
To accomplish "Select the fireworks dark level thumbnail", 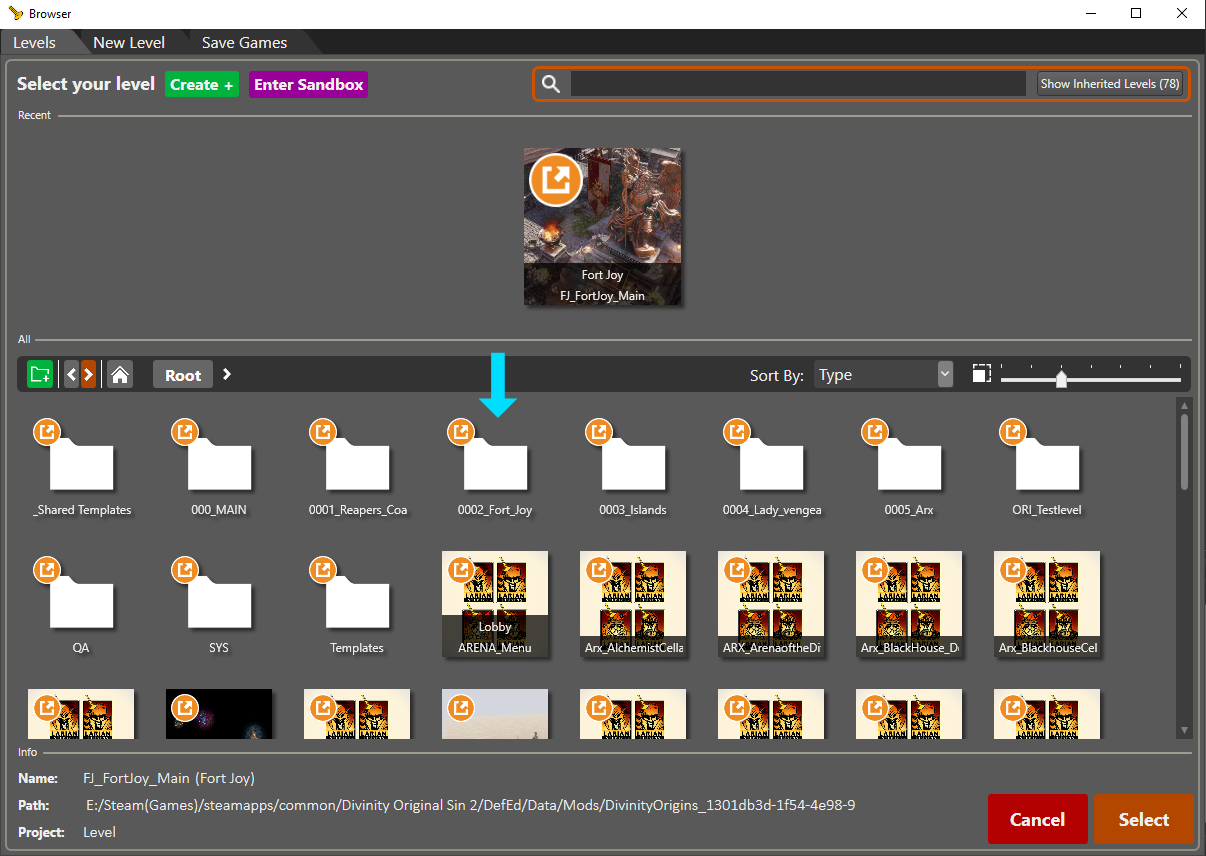I will [219, 714].
